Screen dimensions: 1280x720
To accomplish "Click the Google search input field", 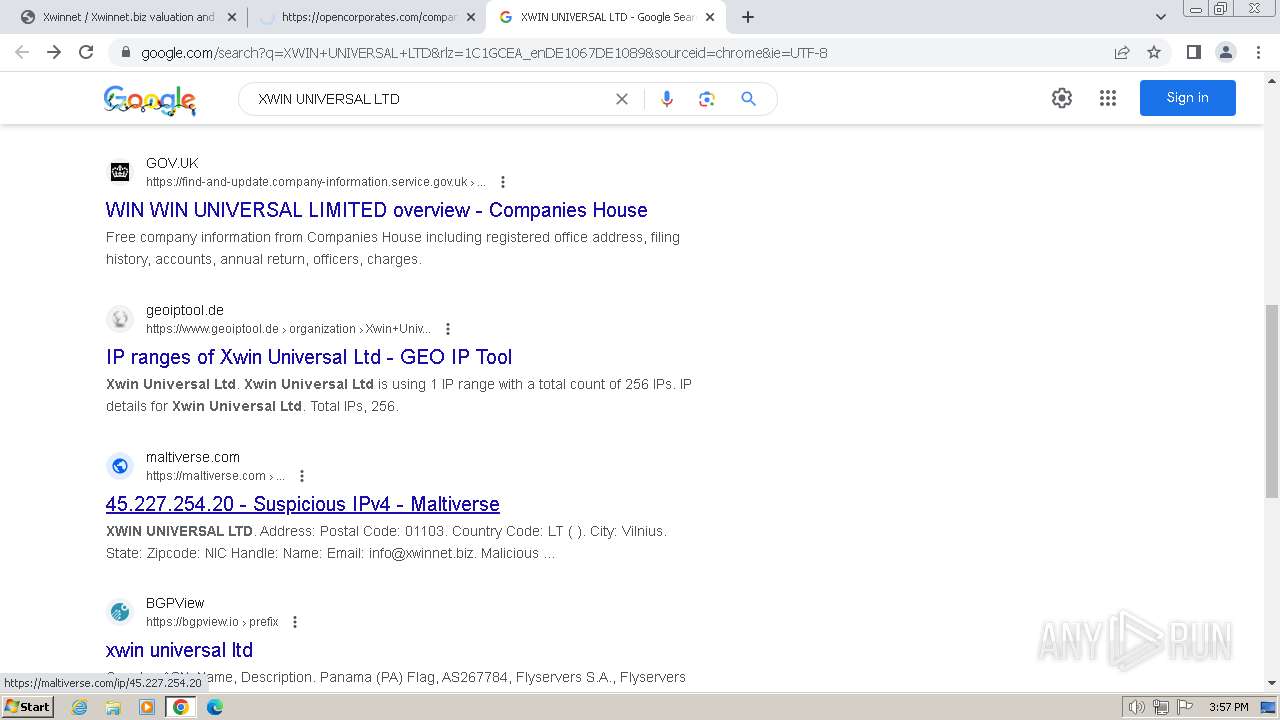I will point(430,99).
